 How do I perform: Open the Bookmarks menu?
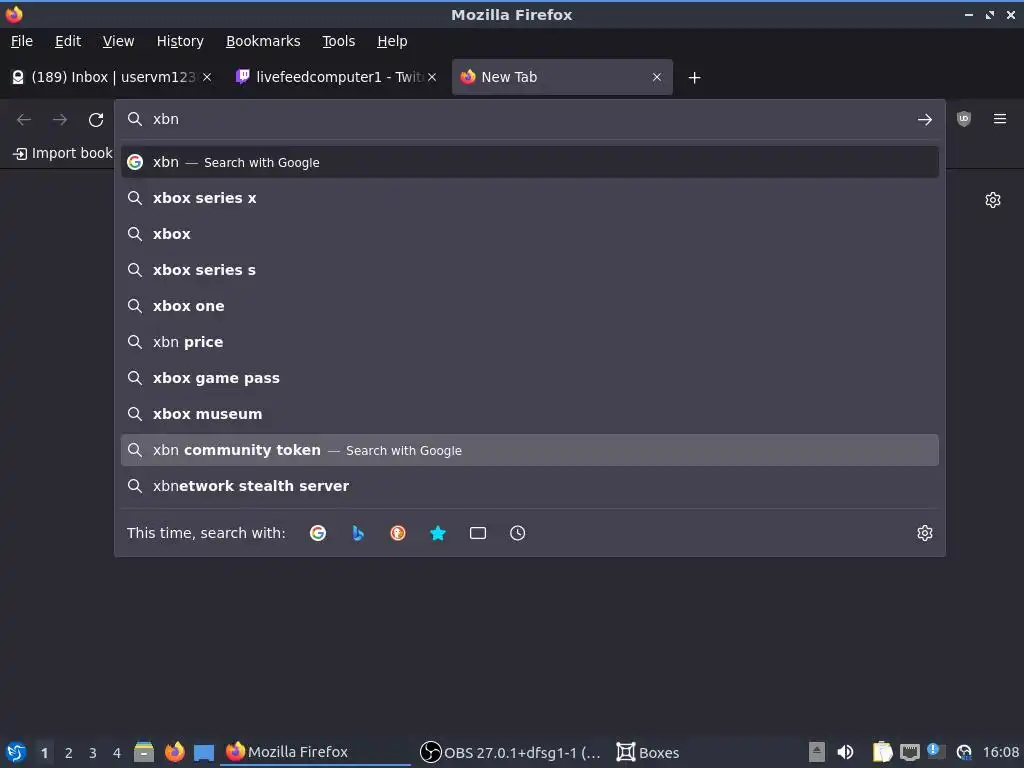click(x=263, y=41)
